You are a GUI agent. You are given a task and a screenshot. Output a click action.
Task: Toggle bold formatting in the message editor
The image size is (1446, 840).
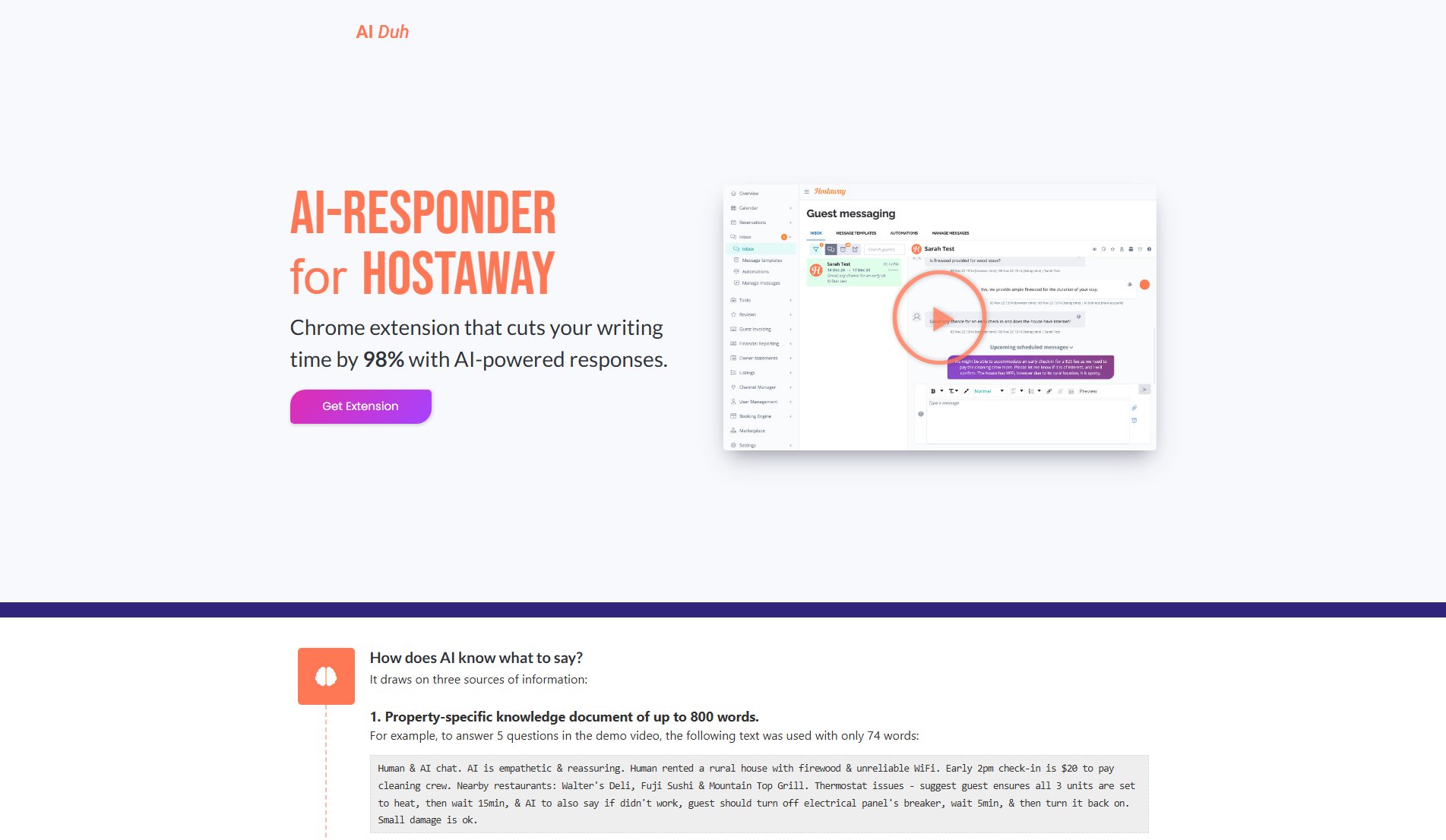coord(933,391)
